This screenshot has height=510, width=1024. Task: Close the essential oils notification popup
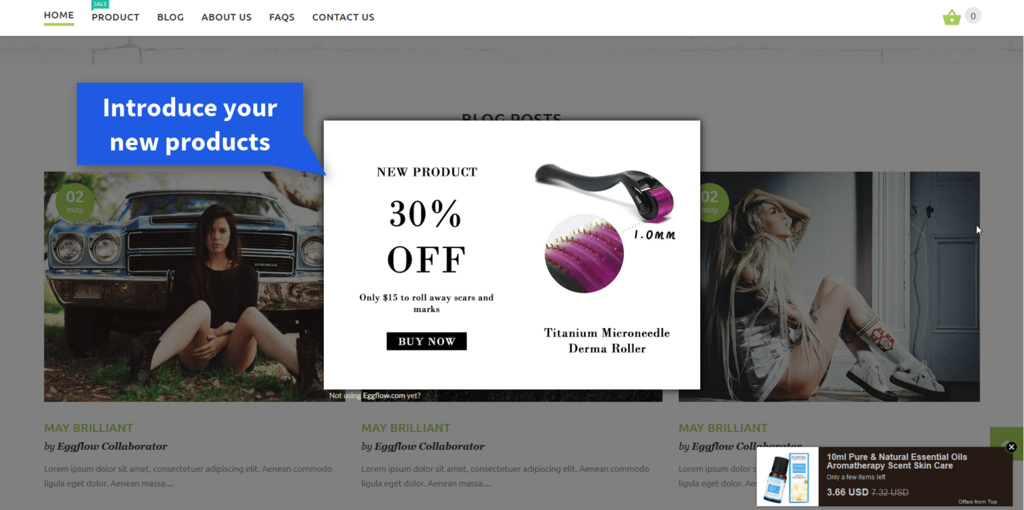pos(1012,447)
